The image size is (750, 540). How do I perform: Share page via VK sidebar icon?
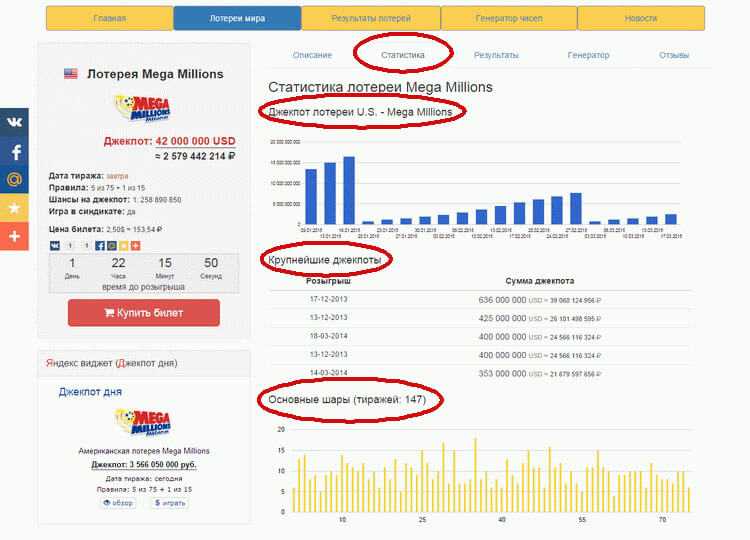pyautogui.click(x=14, y=122)
